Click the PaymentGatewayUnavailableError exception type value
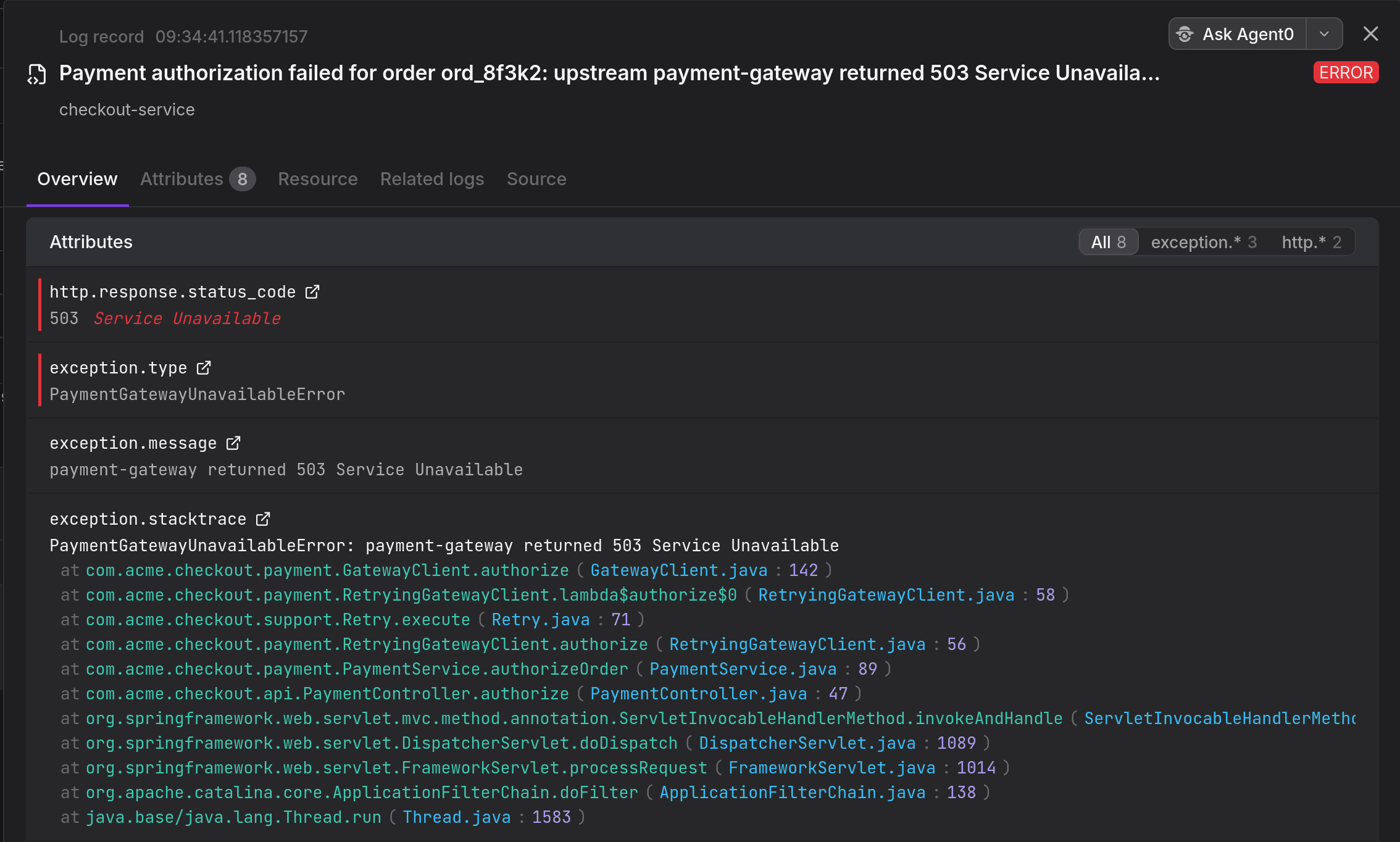1400x842 pixels. (x=198, y=394)
